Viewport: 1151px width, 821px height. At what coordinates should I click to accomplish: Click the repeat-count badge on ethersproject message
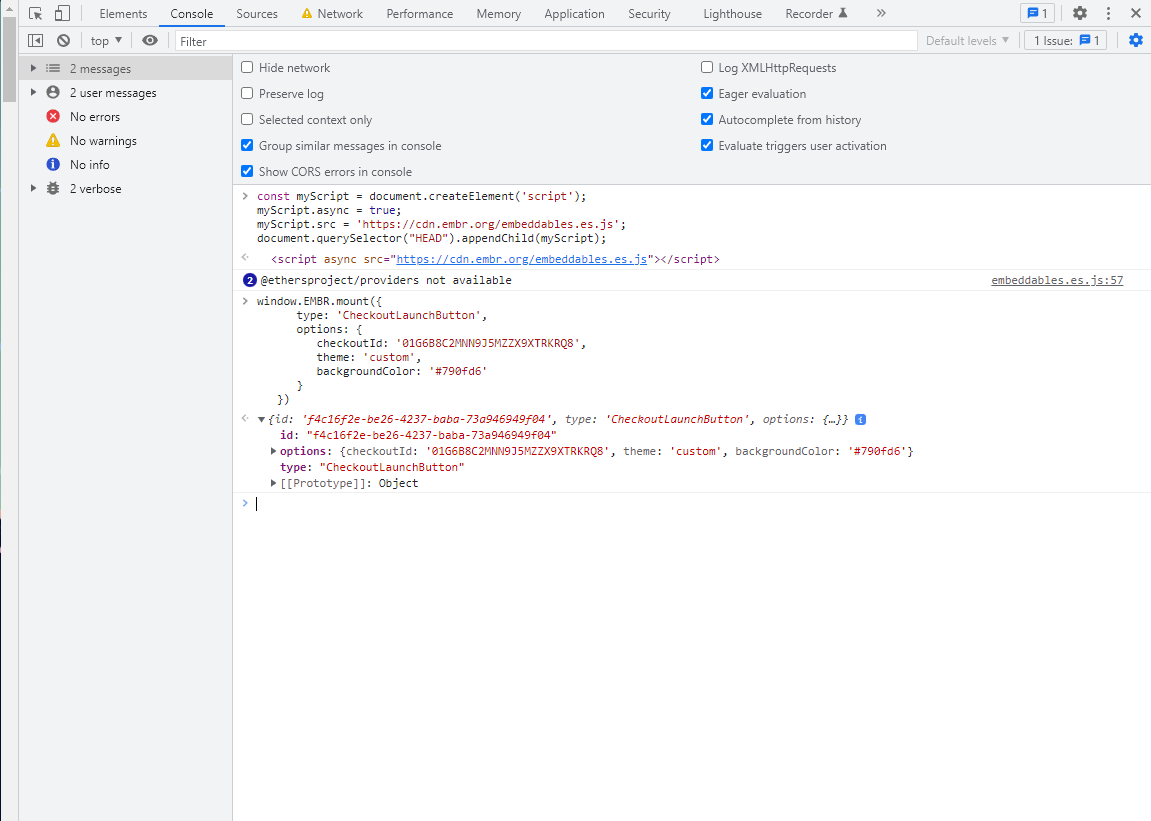click(250, 280)
